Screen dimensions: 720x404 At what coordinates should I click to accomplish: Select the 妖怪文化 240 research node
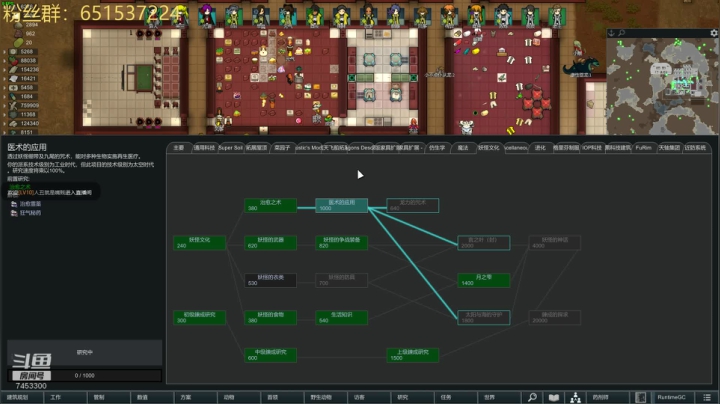199,243
